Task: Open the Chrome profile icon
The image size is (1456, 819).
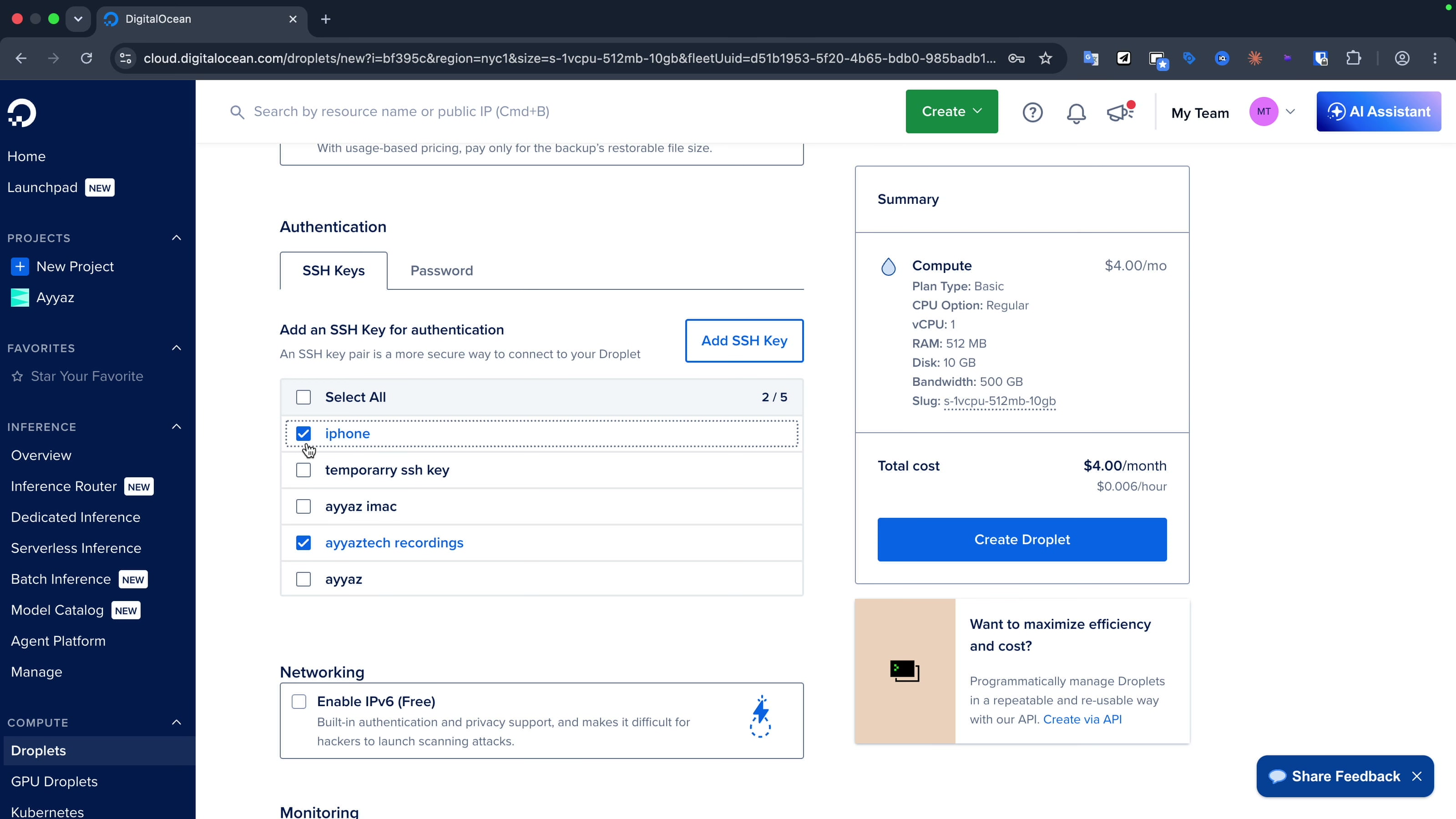Action: click(1402, 58)
